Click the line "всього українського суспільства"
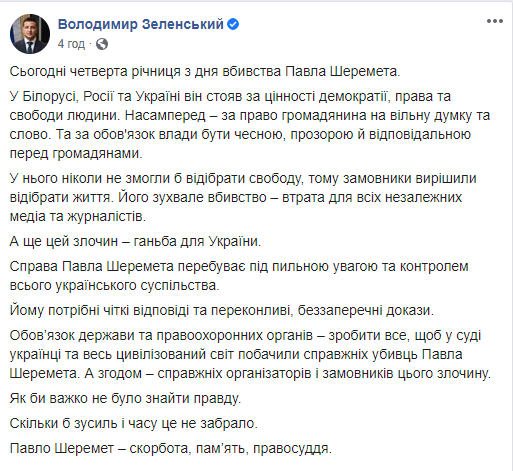The height and width of the screenshot is (471, 513). pyautogui.click(x=115, y=286)
